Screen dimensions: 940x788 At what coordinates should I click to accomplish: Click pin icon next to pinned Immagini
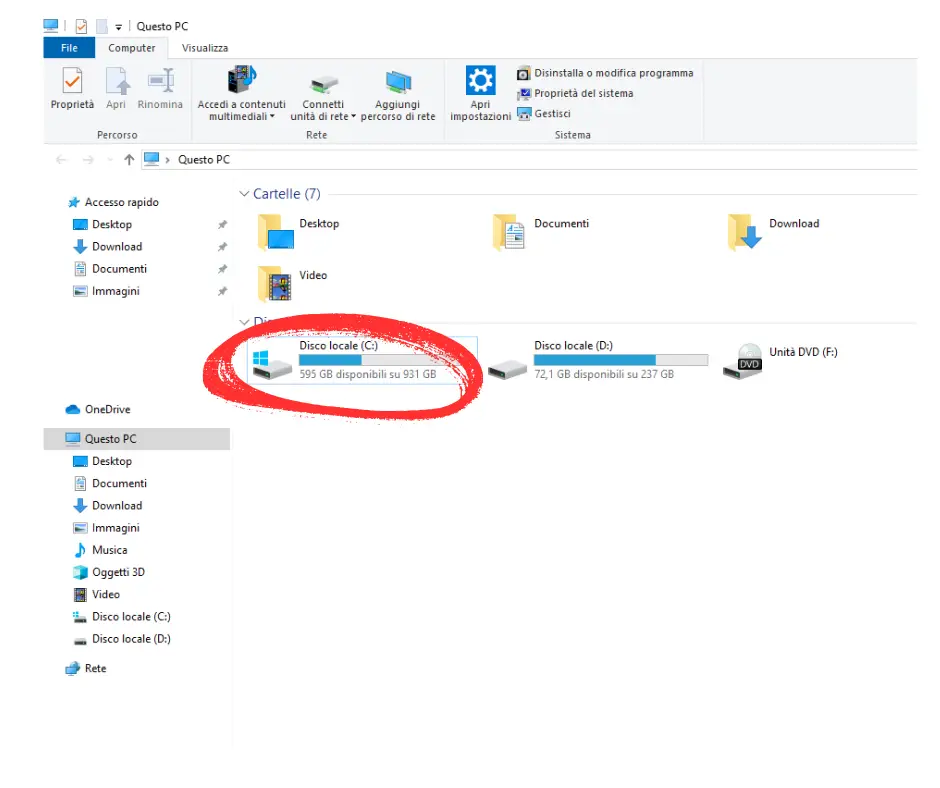222,291
